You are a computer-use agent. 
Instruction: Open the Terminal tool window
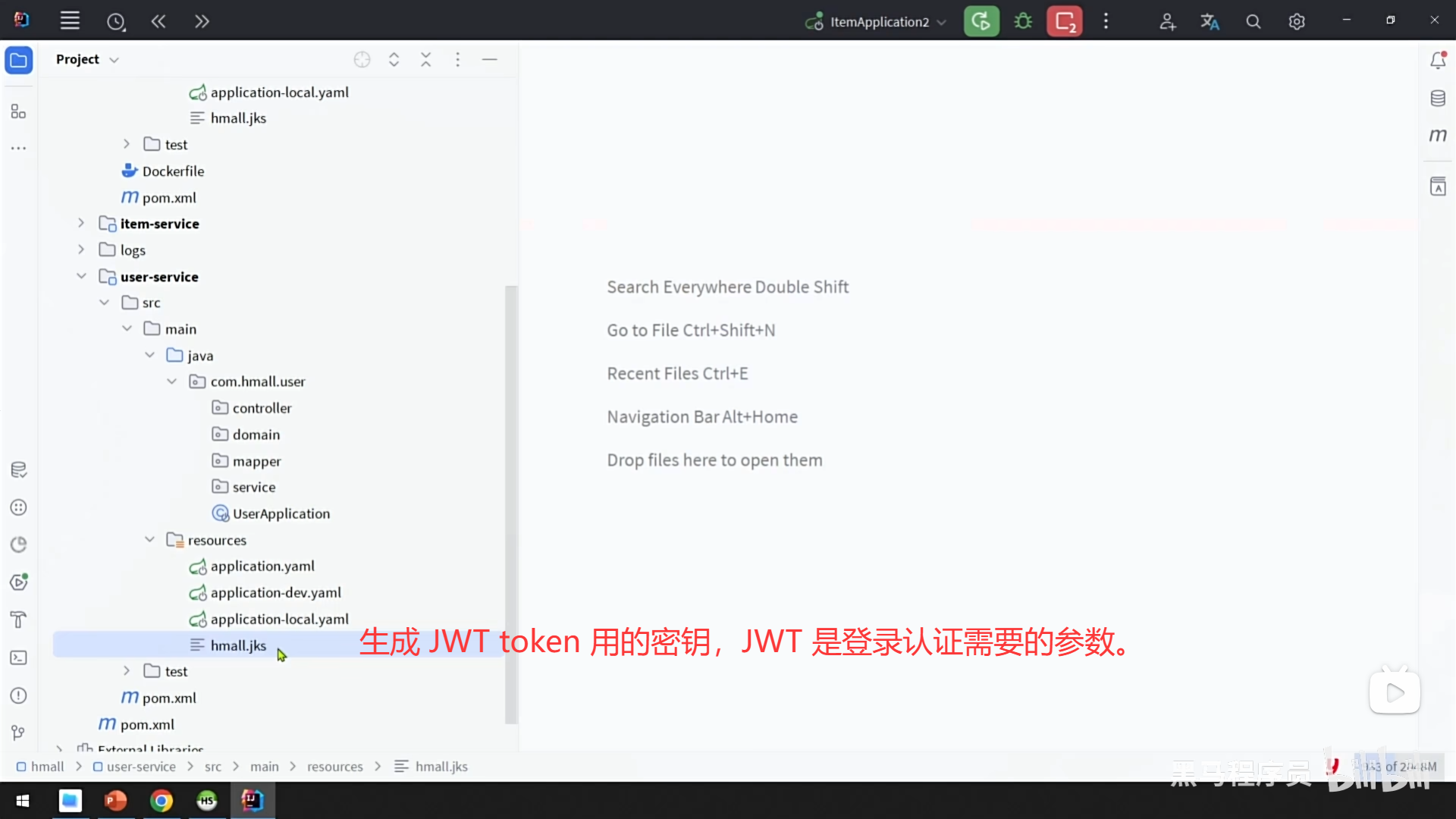tap(18, 657)
